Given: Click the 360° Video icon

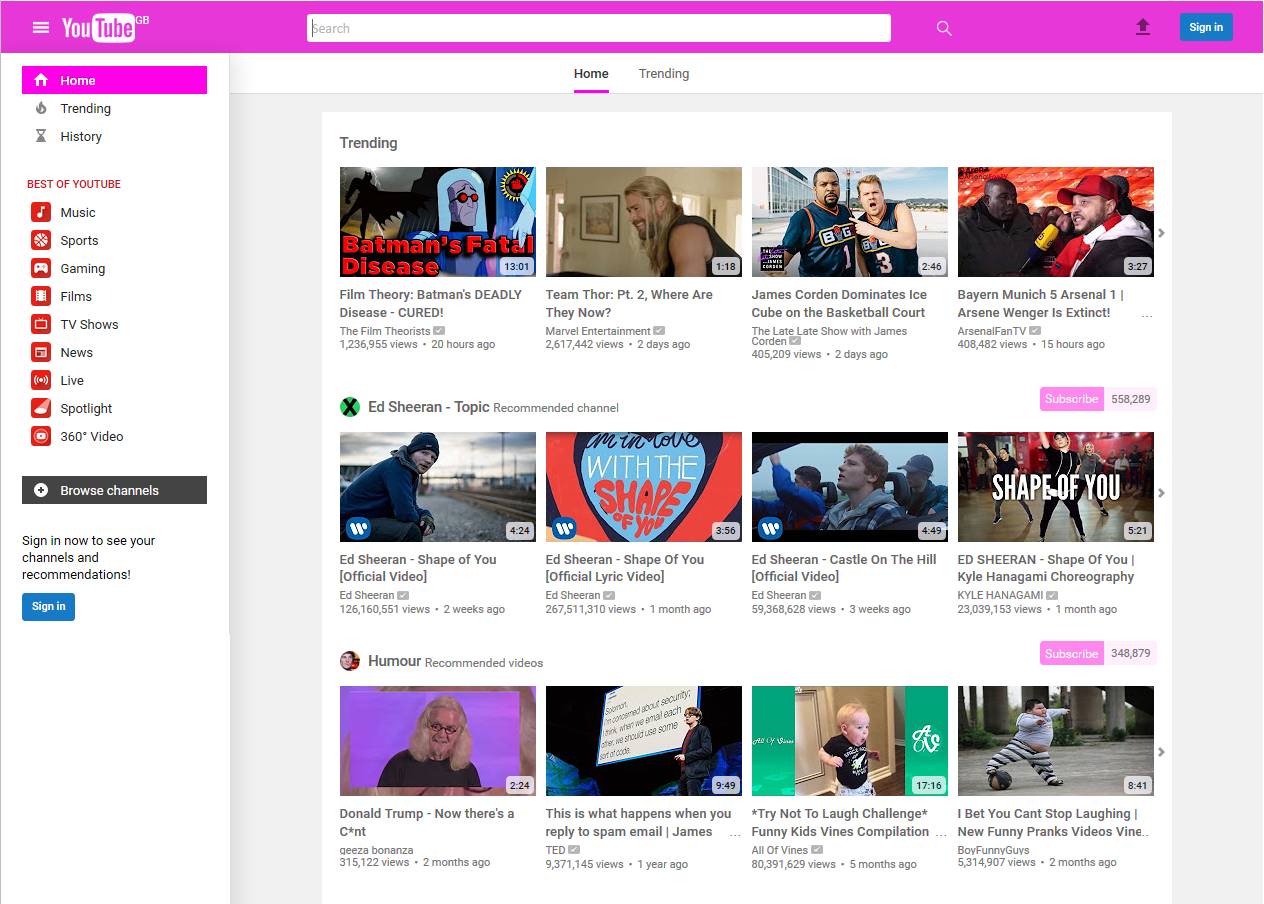Looking at the screenshot, I should click(x=41, y=436).
